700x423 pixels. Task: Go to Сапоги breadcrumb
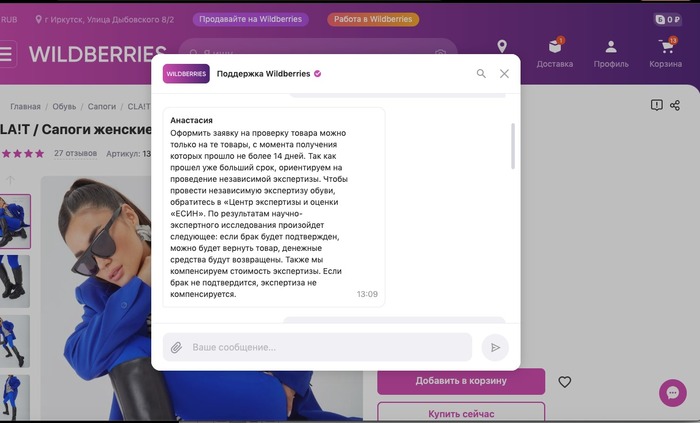pyautogui.click(x=102, y=107)
